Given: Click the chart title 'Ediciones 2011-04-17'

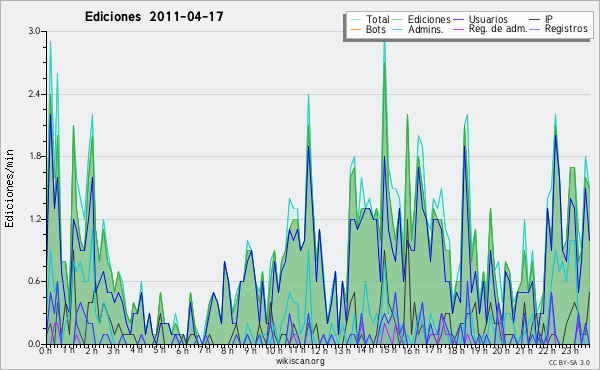Looking at the screenshot, I should coord(154,17).
